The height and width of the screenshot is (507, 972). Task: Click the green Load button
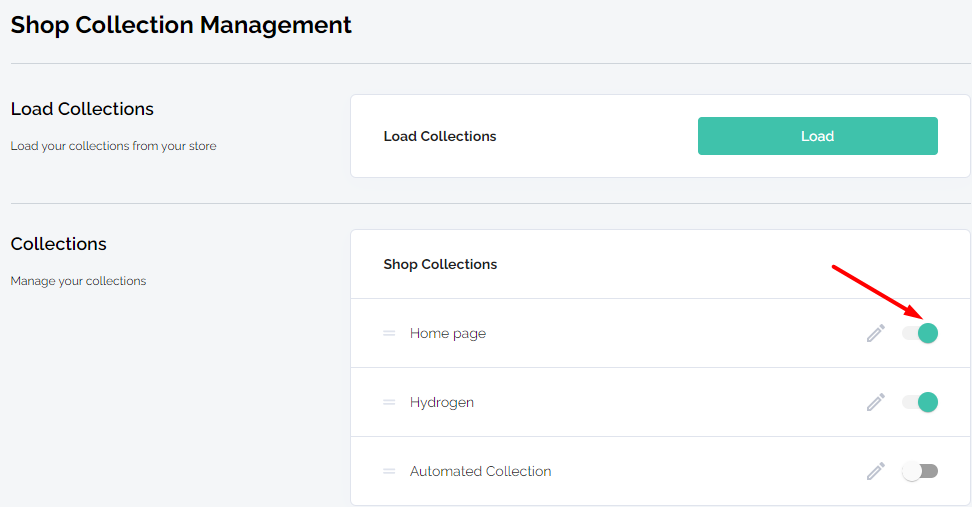tap(817, 136)
